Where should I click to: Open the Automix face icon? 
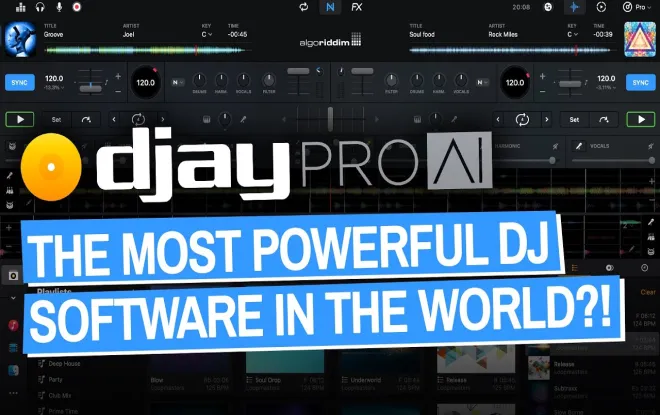pos(548,7)
